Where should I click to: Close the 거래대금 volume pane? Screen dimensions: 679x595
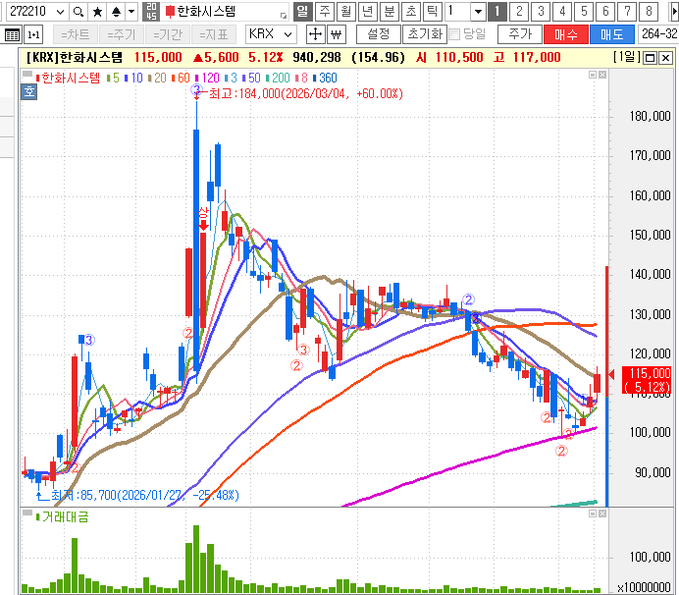pyautogui.click(x=602, y=514)
